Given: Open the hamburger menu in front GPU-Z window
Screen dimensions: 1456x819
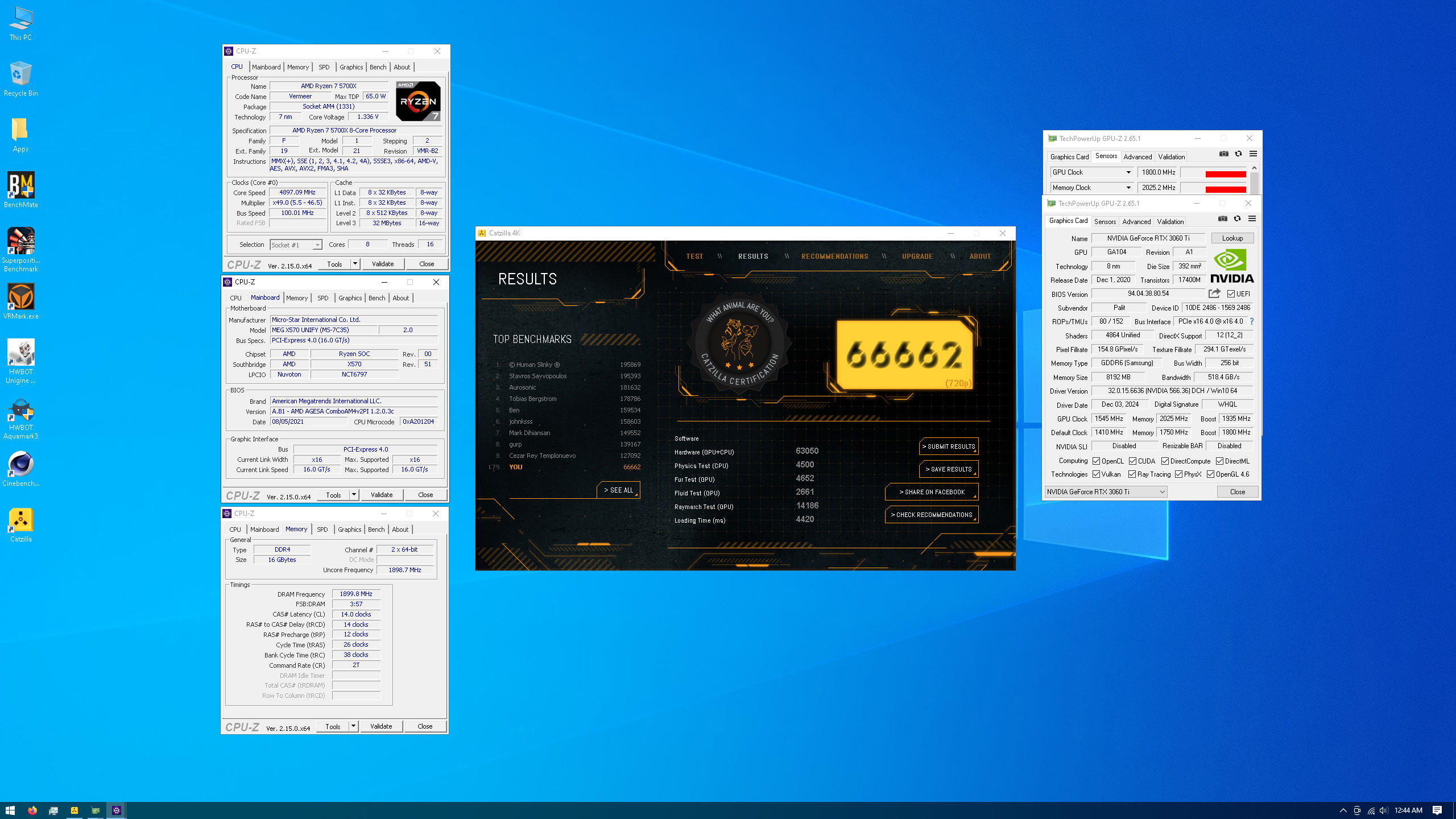Looking at the screenshot, I should (1252, 218).
